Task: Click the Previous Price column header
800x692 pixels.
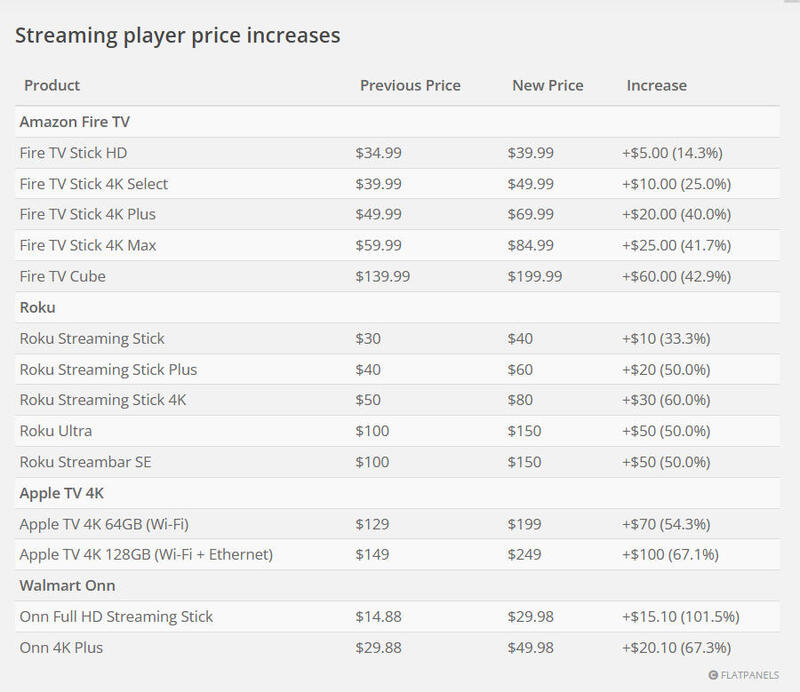Action: (x=410, y=85)
